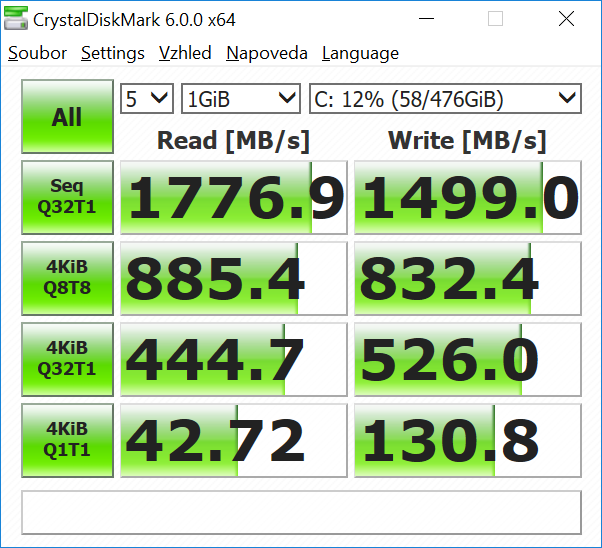Open the Soubor menu
This screenshot has height=548, width=602.
pyautogui.click(x=37, y=54)
